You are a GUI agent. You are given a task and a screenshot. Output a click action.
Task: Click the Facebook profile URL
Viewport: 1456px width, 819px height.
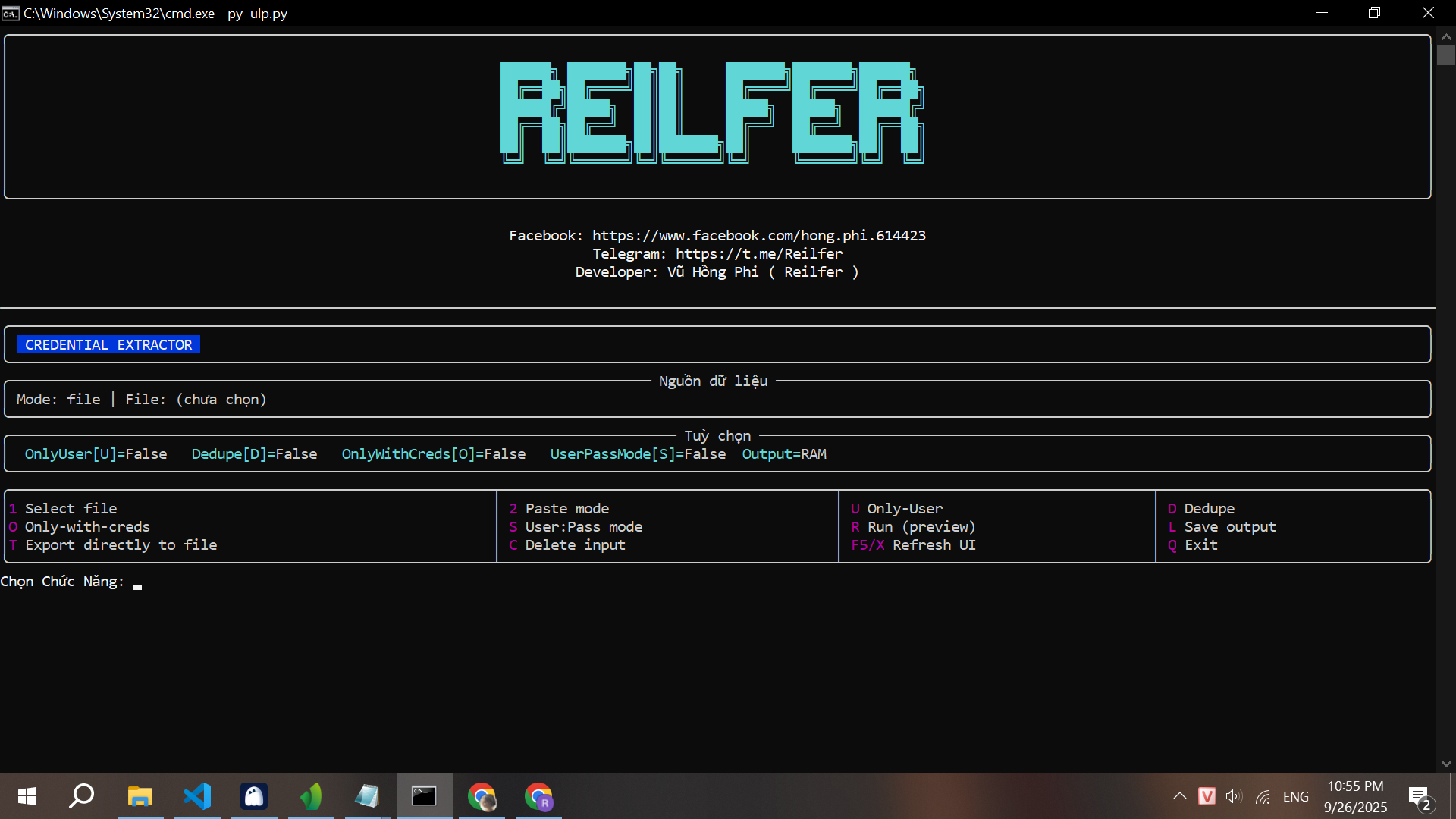(x=758, y=235)
